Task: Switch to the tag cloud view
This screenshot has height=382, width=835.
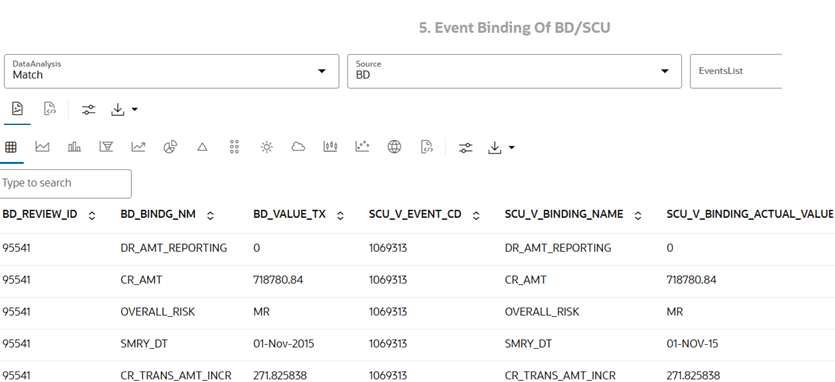Action: (298, 147)
